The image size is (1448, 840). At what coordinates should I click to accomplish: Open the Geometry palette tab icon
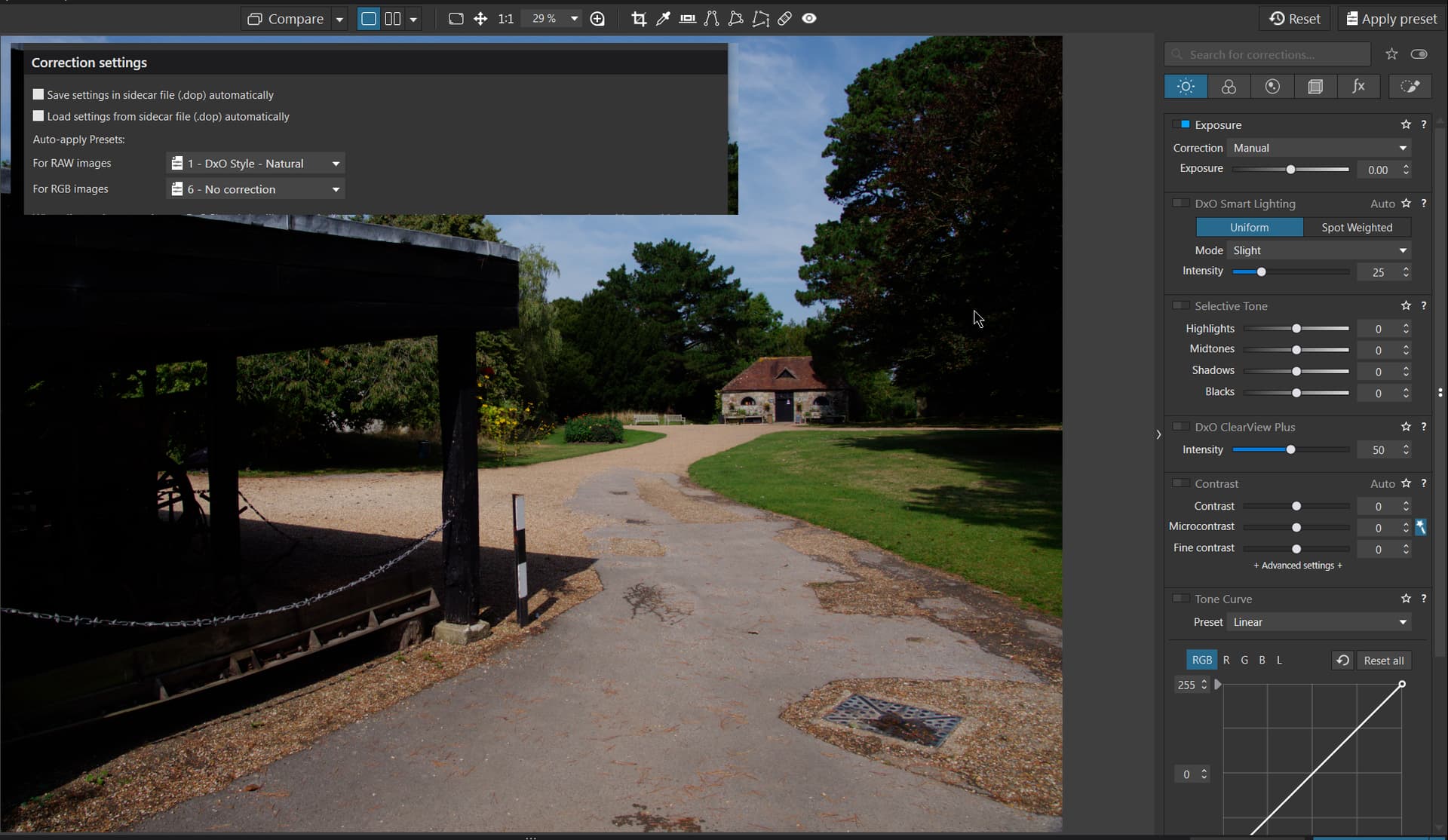click(1315, 87)
